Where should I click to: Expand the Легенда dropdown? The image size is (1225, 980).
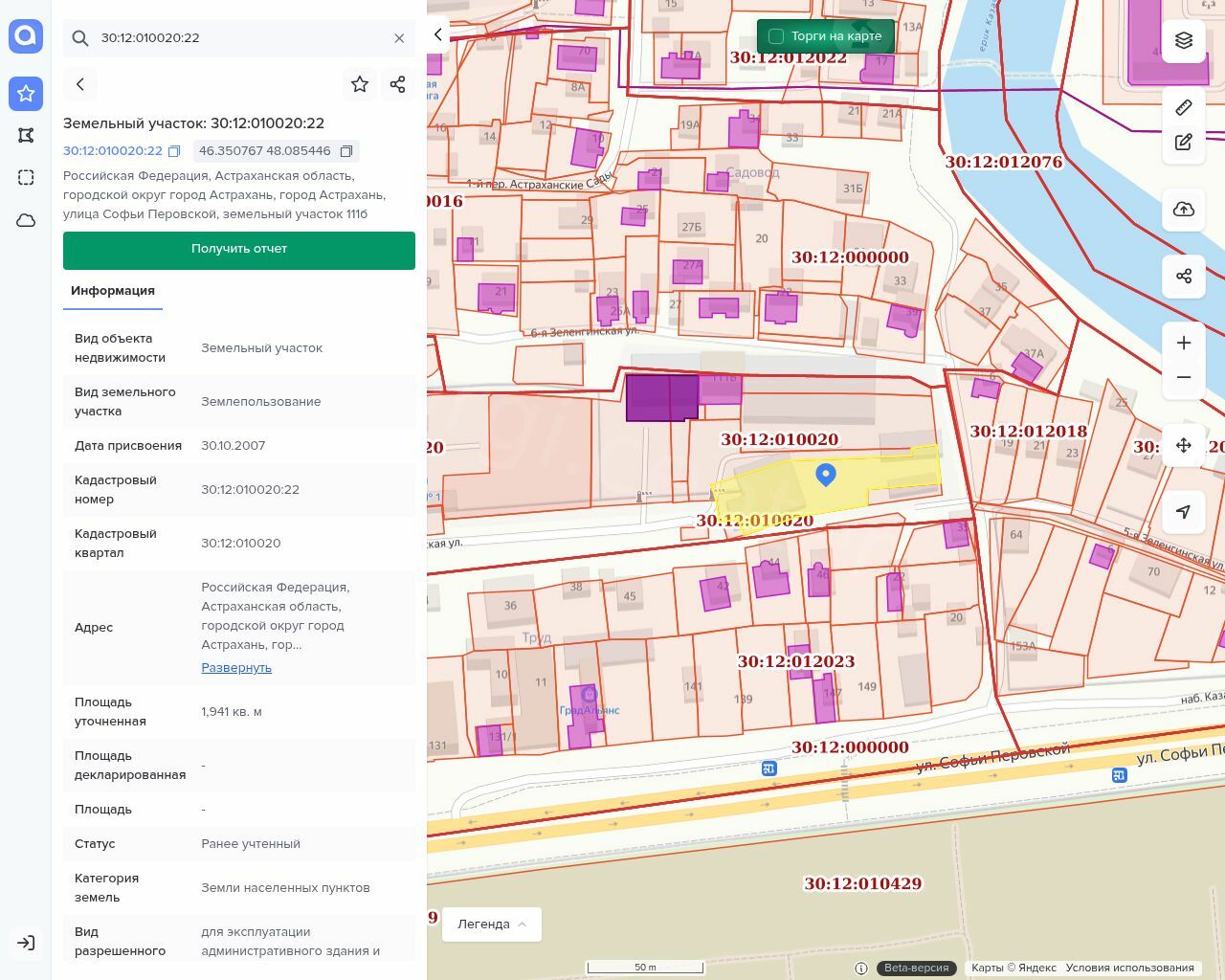click(x=492, y=924)
